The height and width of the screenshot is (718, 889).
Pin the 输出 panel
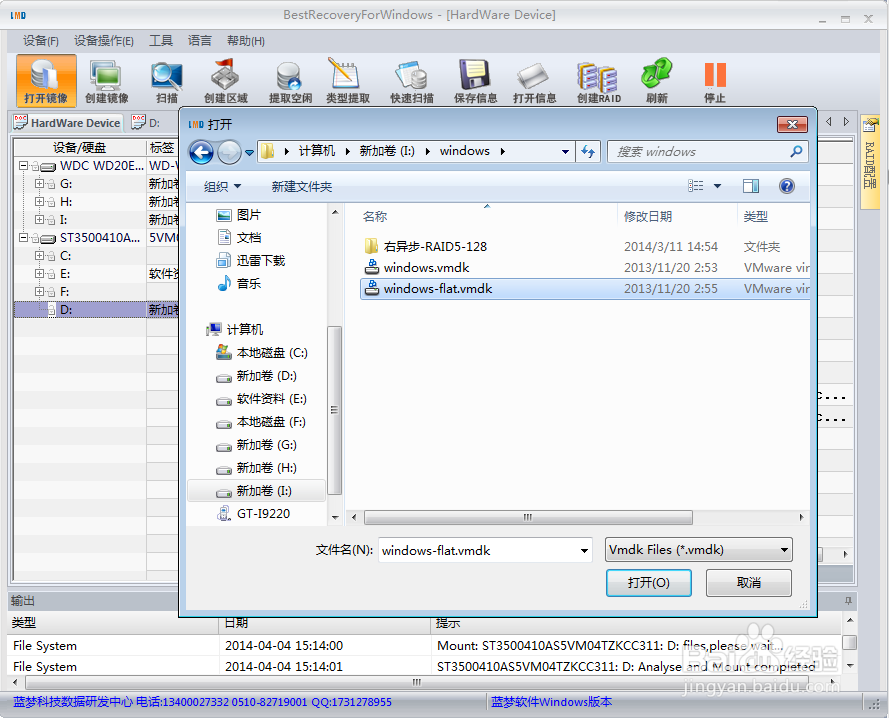pyautogui.click(x=848, y=601)
